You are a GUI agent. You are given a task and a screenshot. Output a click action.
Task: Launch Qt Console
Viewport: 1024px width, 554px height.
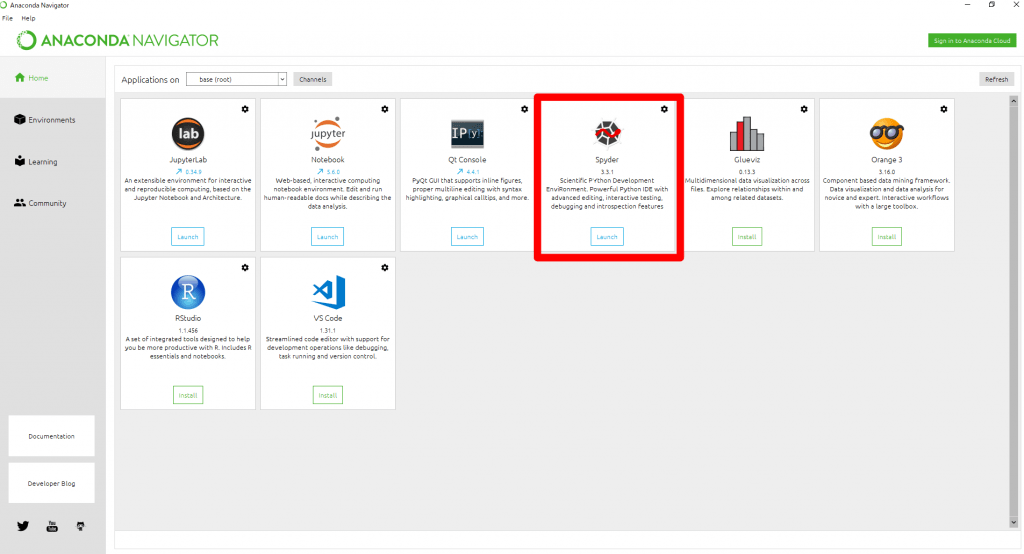(x=468, y=236)
